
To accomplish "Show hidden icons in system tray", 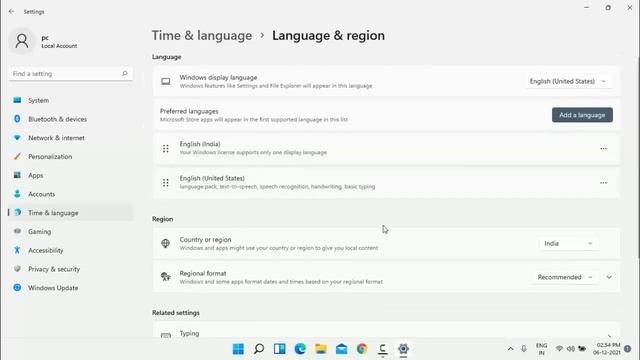I will [x=511, y=349].
